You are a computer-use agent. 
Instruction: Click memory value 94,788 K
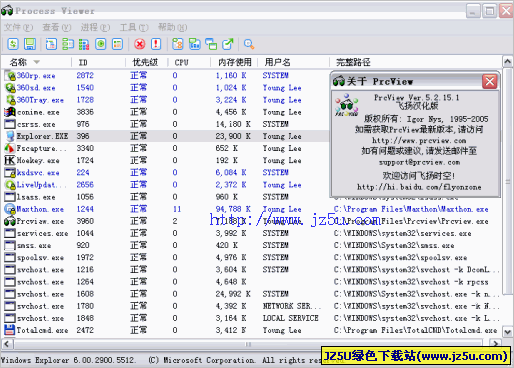coord(233,209)
